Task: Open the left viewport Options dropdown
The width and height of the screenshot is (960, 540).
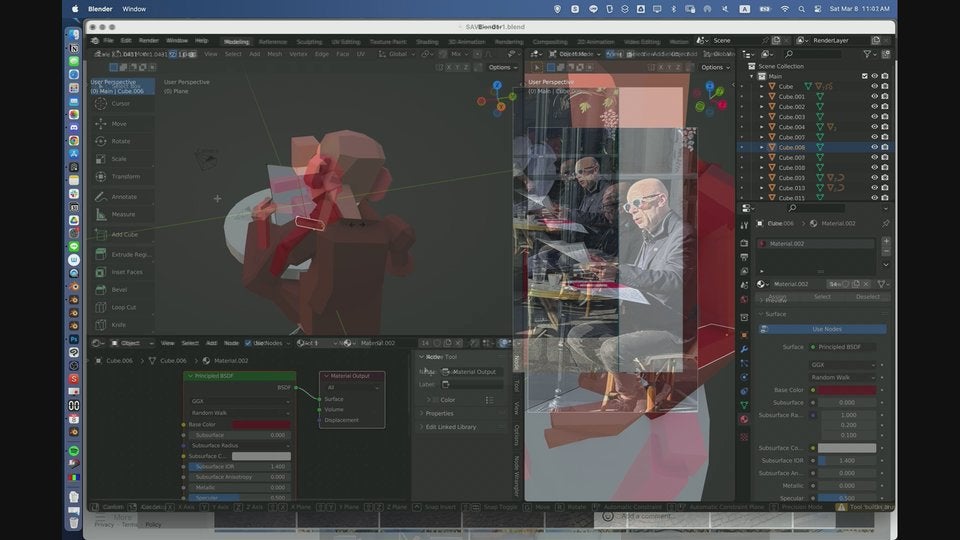Action: click(503, 67)
